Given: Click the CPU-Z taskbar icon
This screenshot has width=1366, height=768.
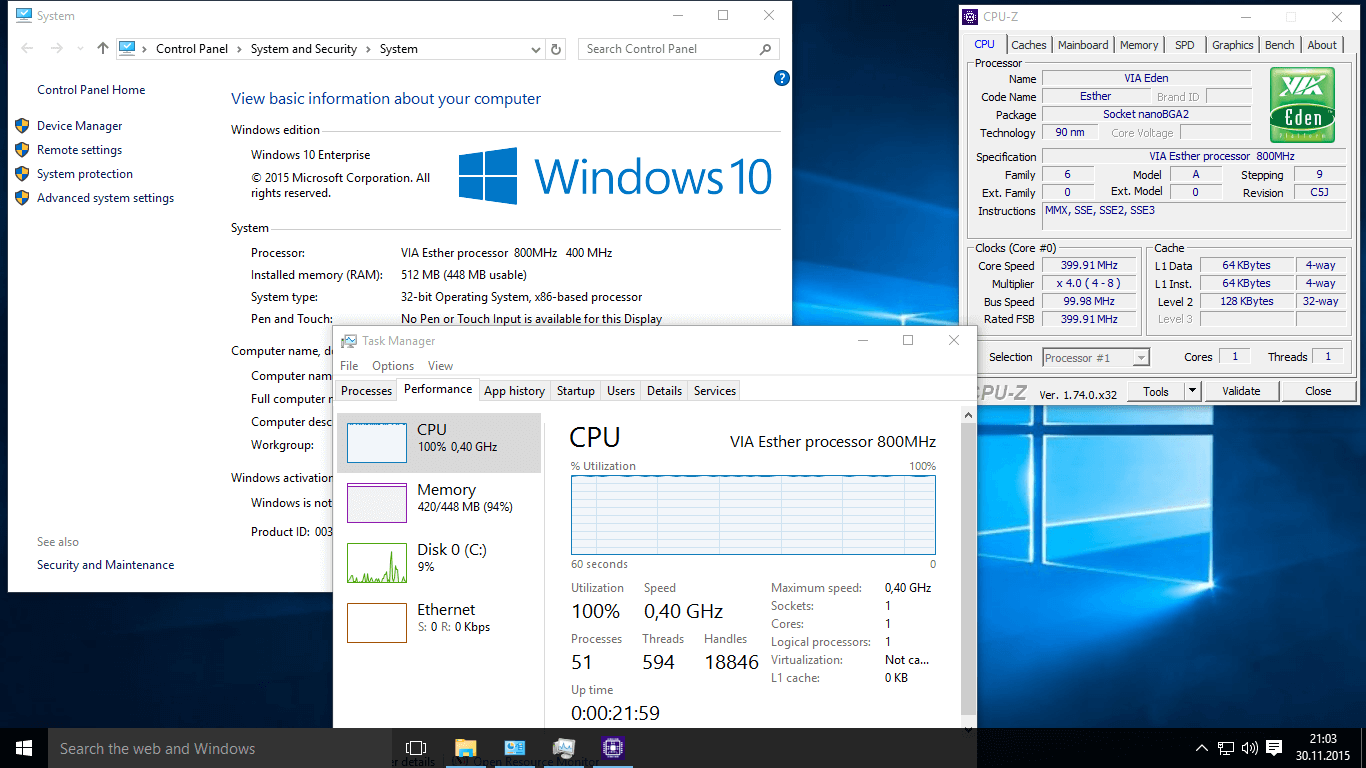Looking at the screenshot, I should click(x=612, y=748).
